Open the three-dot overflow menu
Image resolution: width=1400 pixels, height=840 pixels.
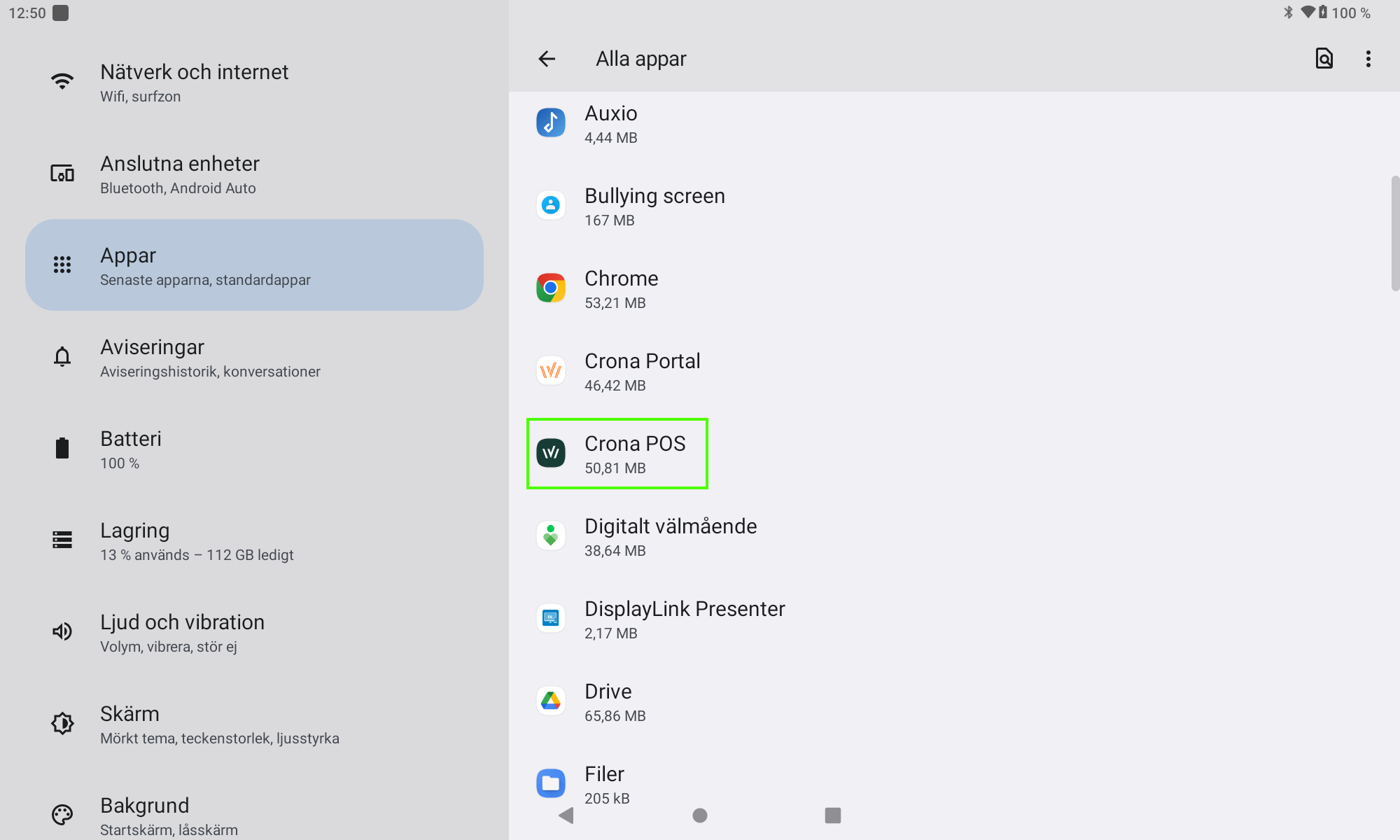(1368, 59)
